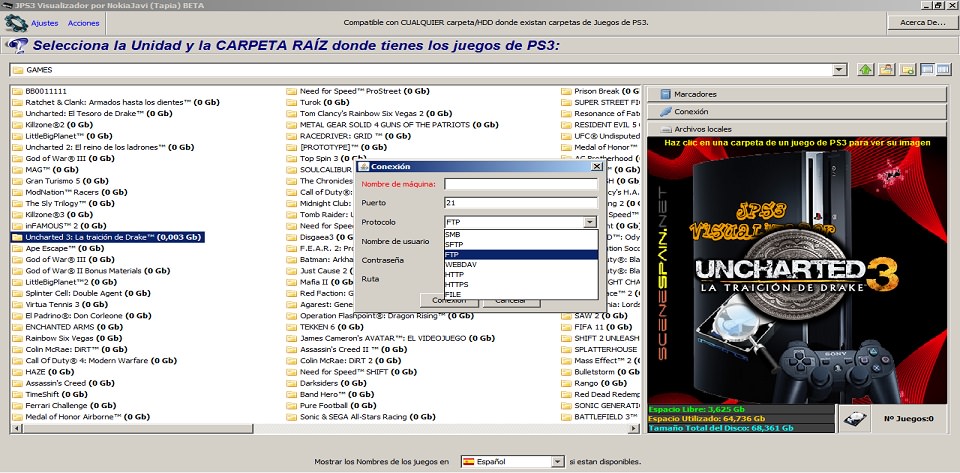The image size is (960, 473).
Task: Click folder icon next to FIFA 11
Action: point(566,327)
